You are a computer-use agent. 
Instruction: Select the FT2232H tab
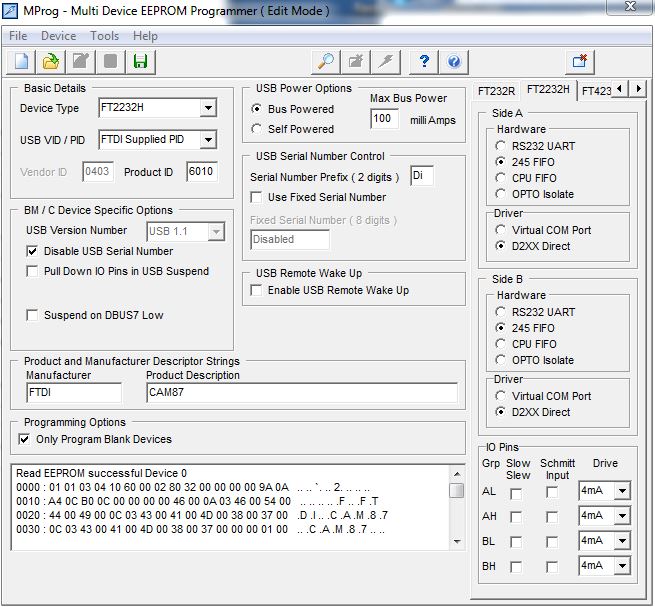tap(548, 89)
